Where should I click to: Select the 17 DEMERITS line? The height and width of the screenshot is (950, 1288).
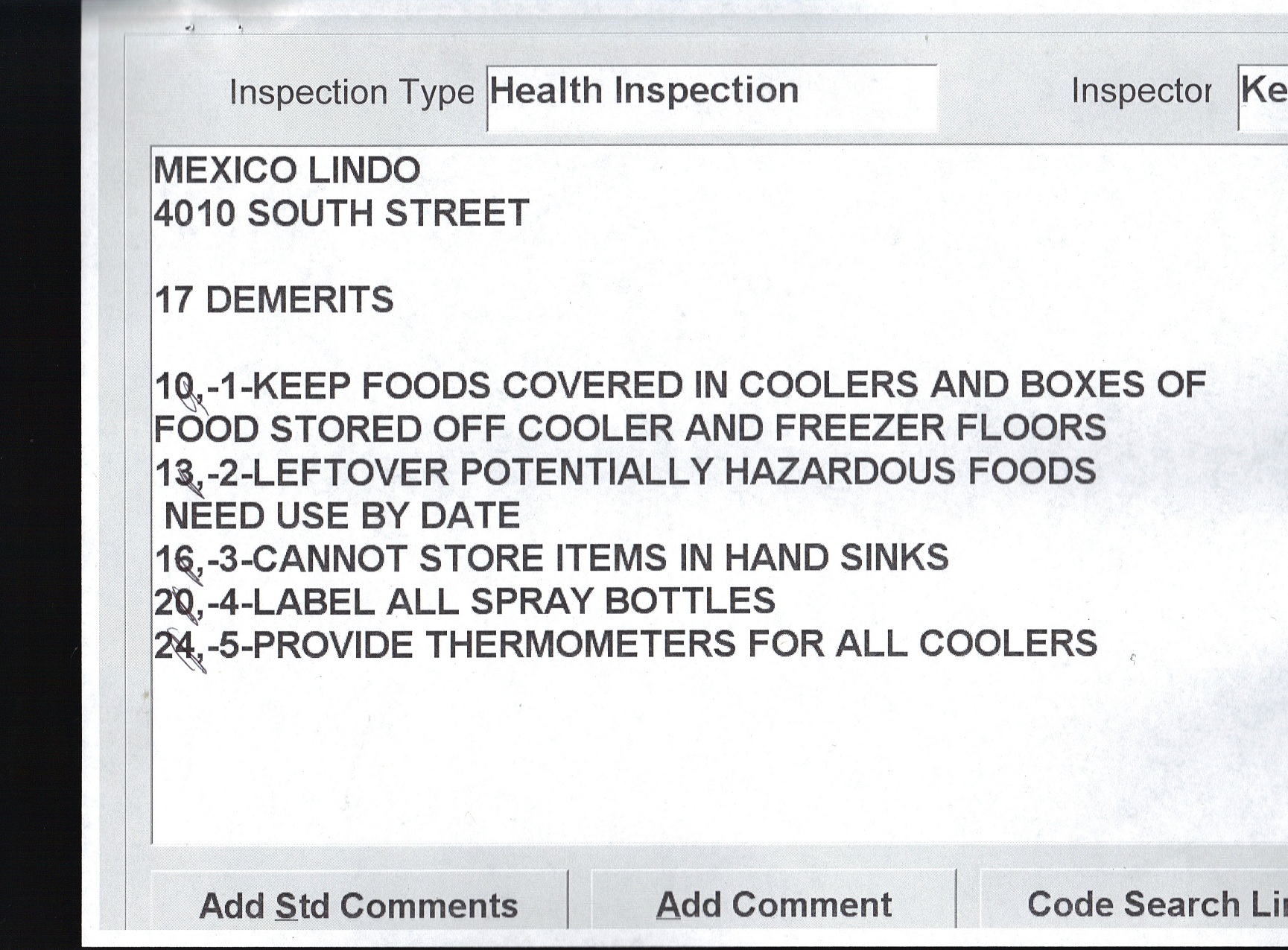click(x=274, y=300)
